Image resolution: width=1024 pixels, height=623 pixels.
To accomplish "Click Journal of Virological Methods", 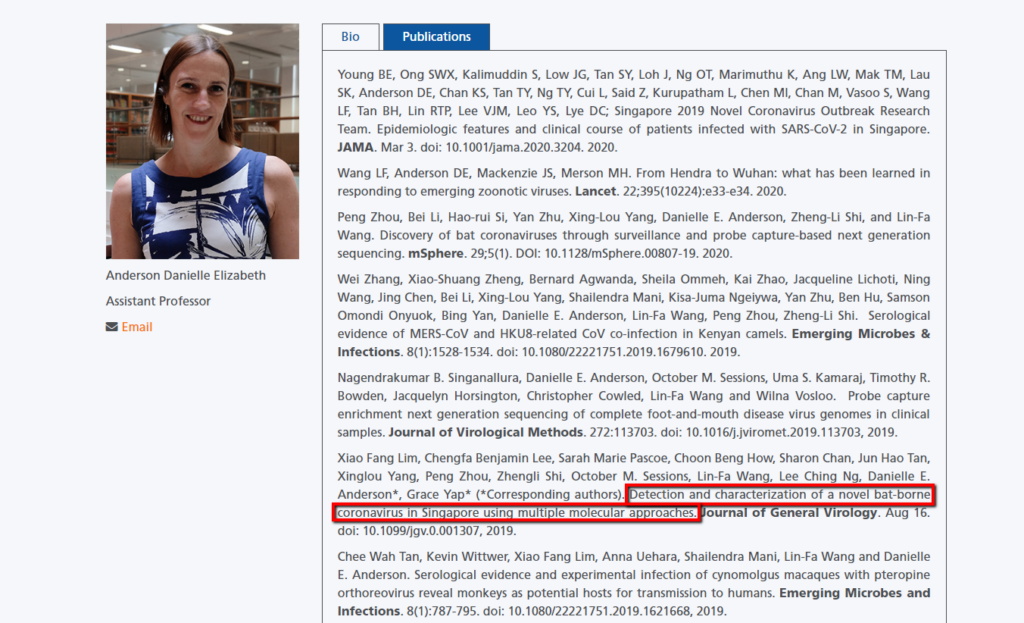I will [485, 433].
